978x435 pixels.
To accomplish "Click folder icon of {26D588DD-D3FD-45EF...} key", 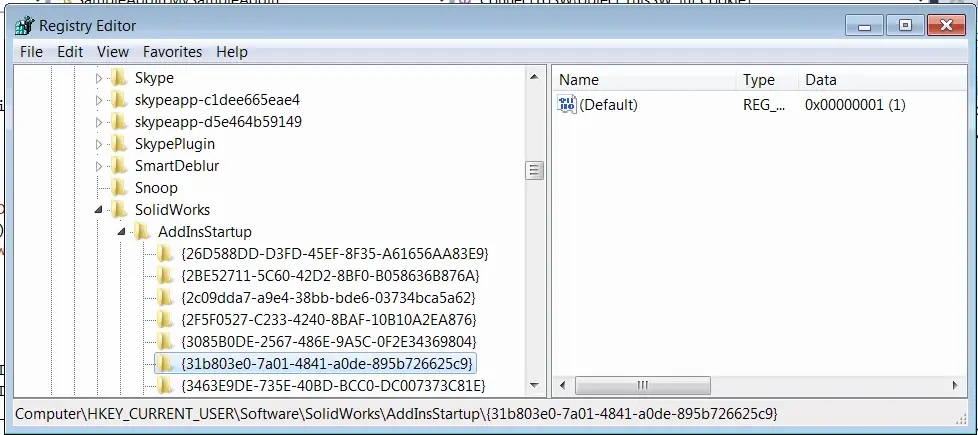I will click(x=165, y=253).
